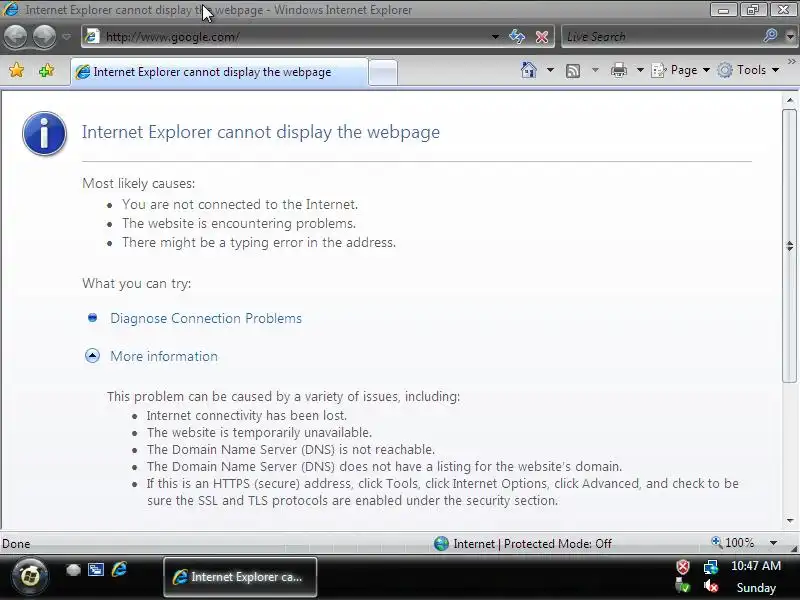
Task: Click the page icon in address bar
Action: (92, 36)
